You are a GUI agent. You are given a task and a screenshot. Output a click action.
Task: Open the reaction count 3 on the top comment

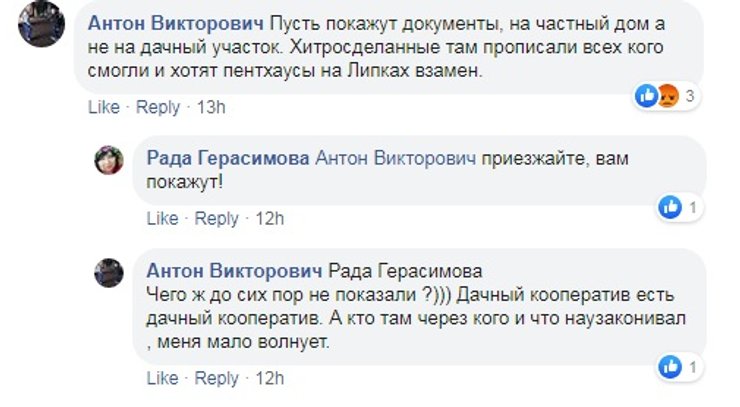[690, 96]
